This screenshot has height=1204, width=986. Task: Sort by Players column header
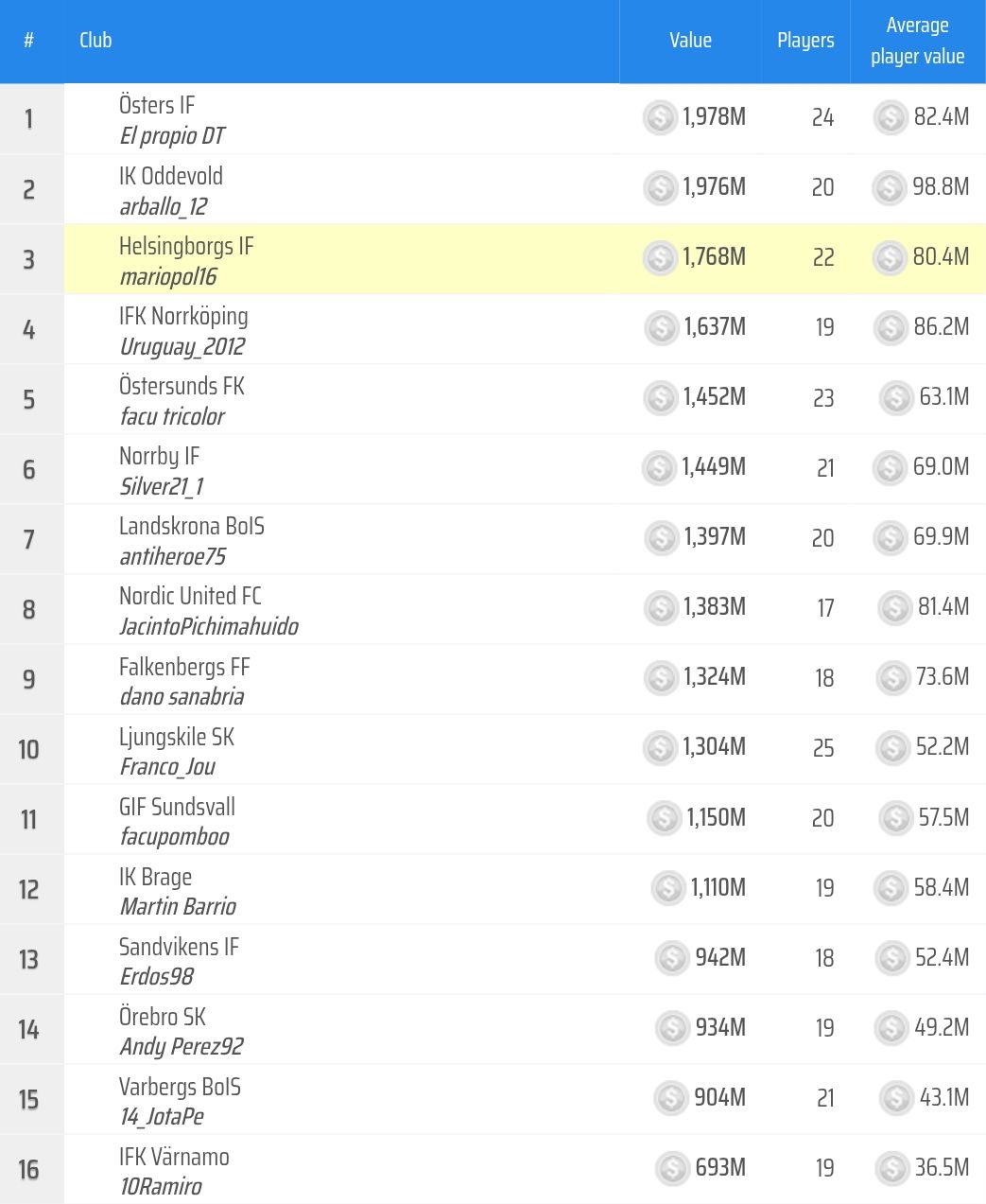805,41
